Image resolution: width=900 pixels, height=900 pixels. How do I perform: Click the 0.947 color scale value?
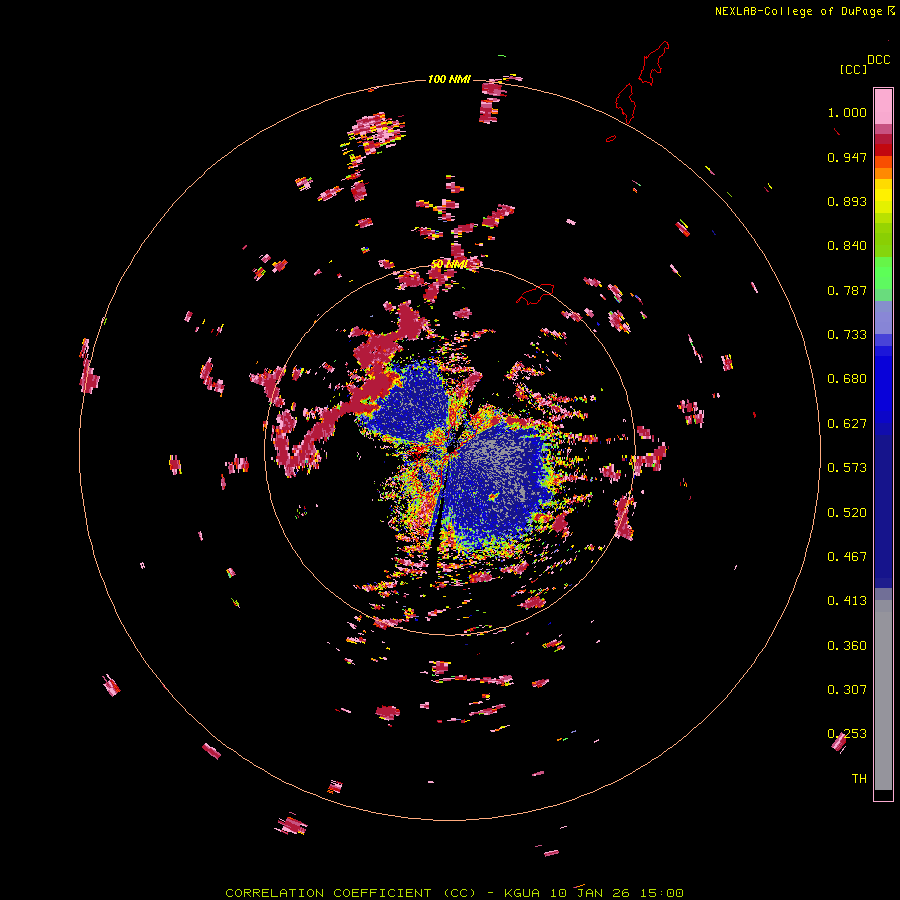pos(847,157)
